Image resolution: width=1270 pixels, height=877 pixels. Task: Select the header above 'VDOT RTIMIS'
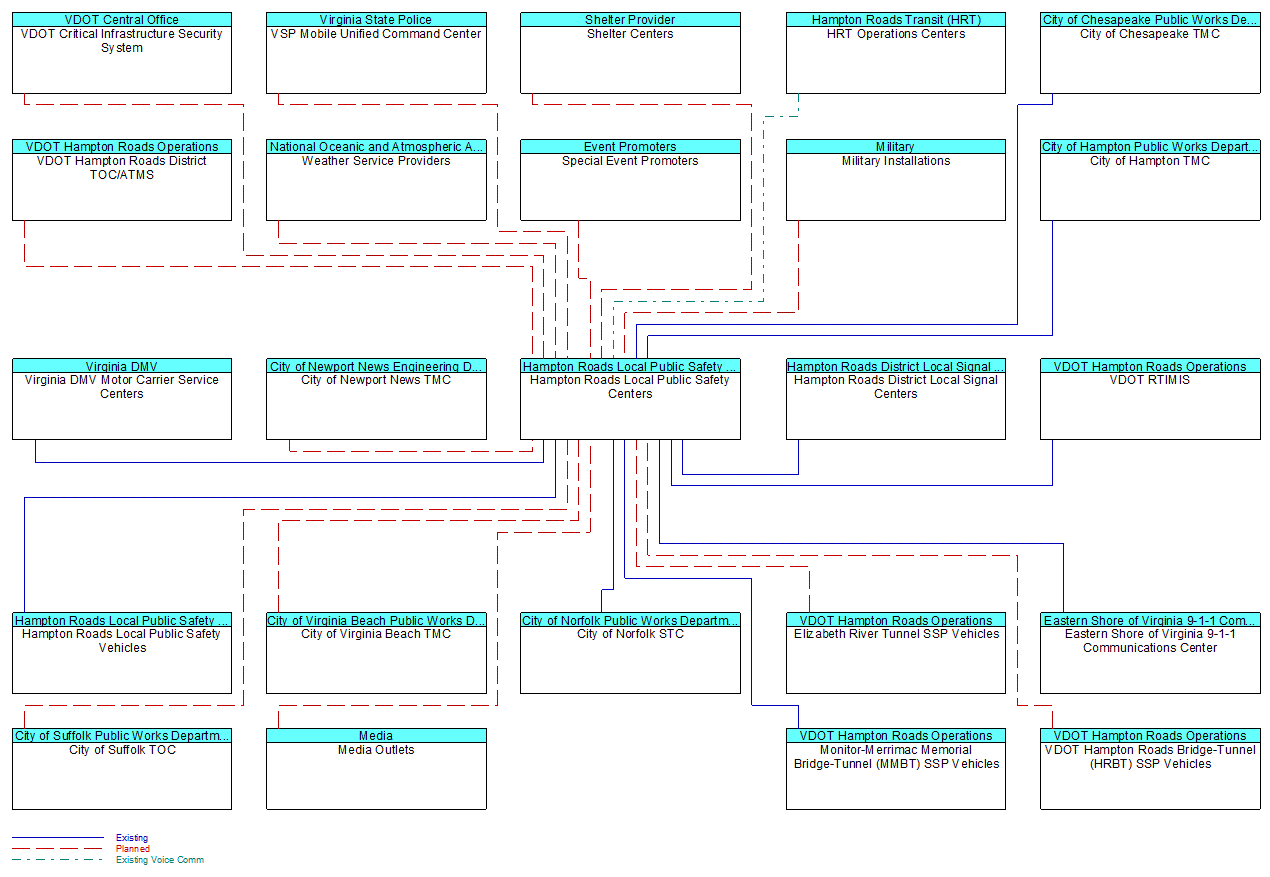click(1150, 366)
